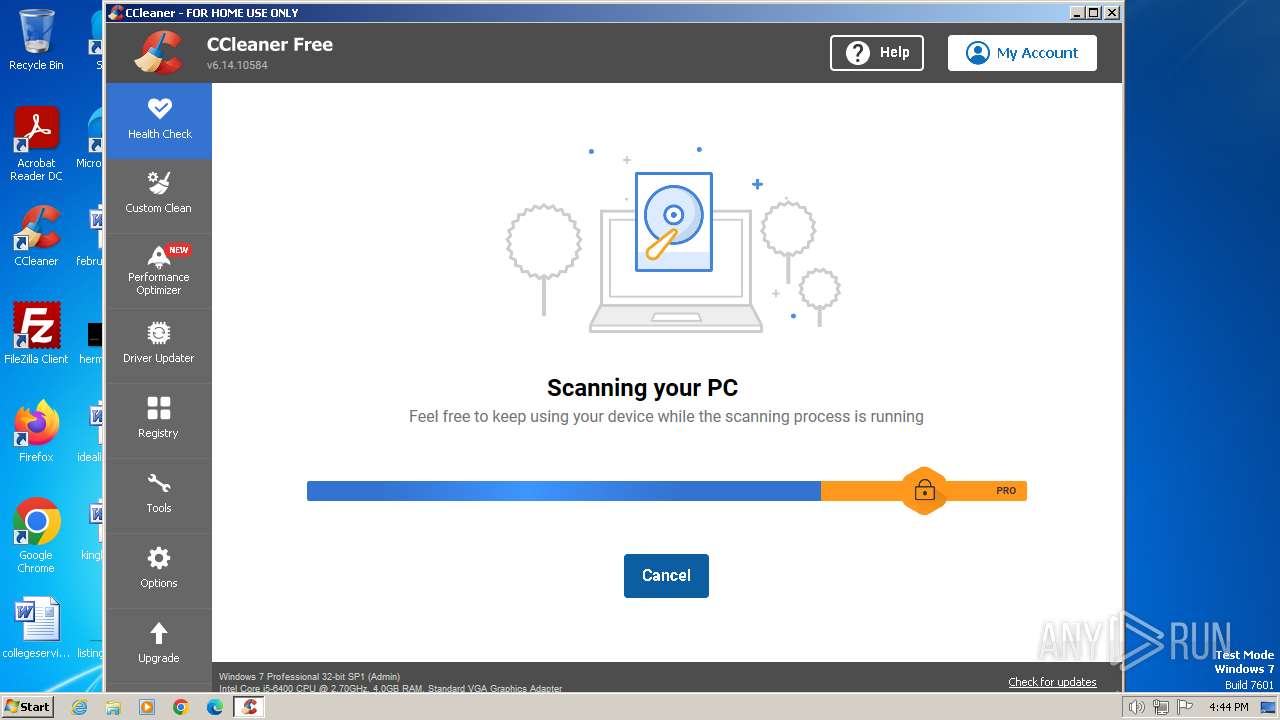Screen dimensions: 1280x720
Task: Open the Tools section
Action: (x=159, y=496)
